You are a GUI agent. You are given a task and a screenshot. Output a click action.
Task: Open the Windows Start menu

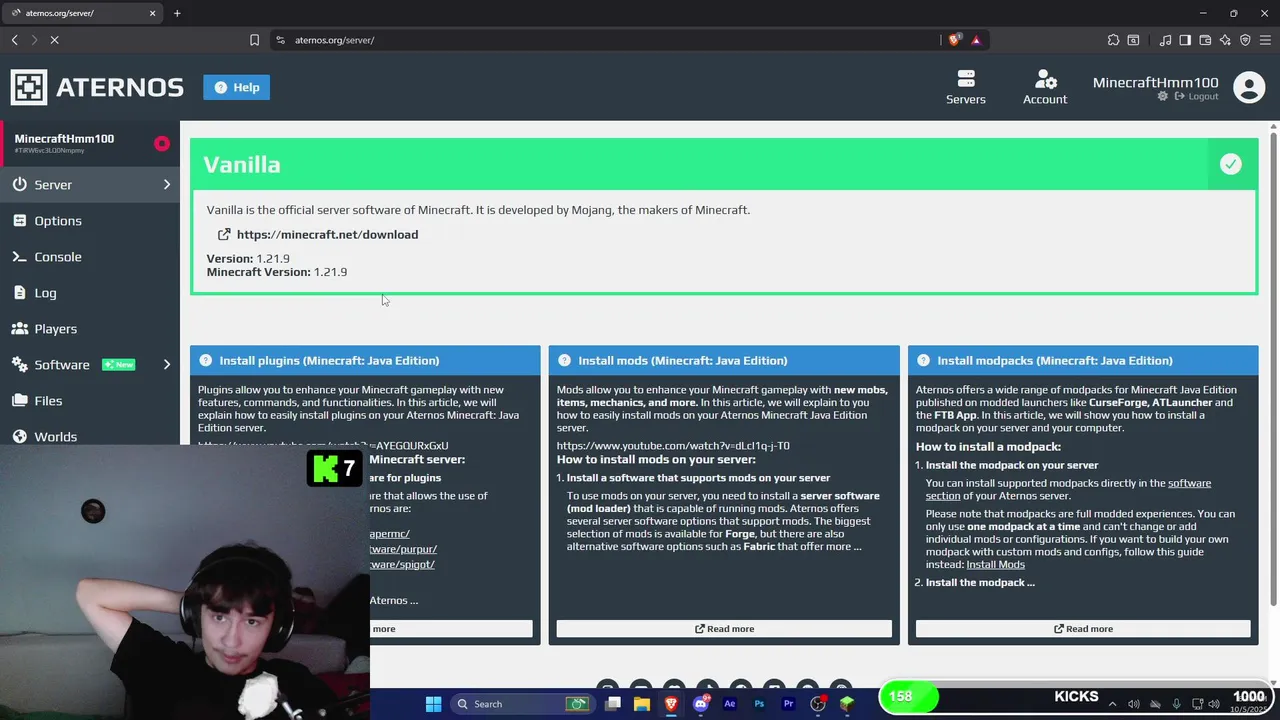tap(433, 704)
